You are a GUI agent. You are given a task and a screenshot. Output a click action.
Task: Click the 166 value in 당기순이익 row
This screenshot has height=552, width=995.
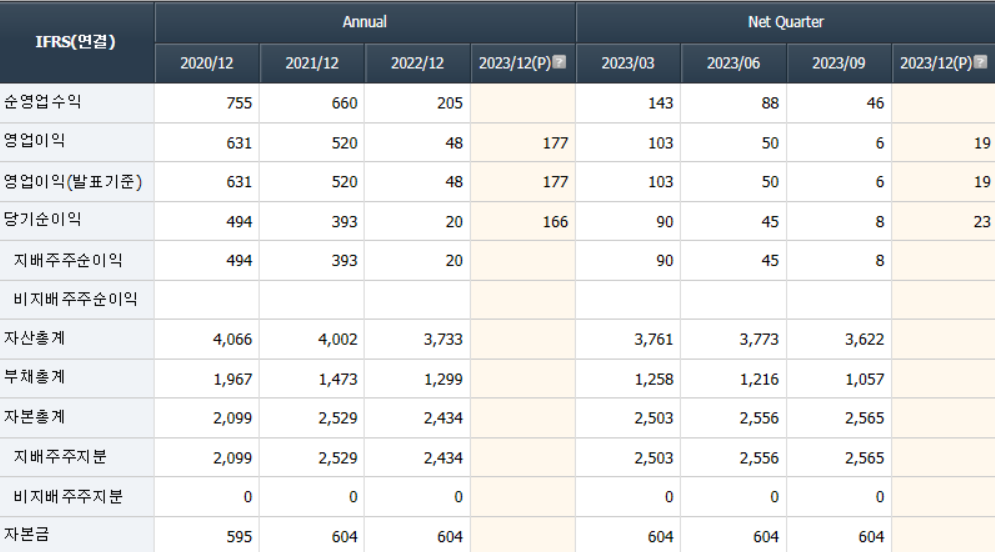[555, 222]
